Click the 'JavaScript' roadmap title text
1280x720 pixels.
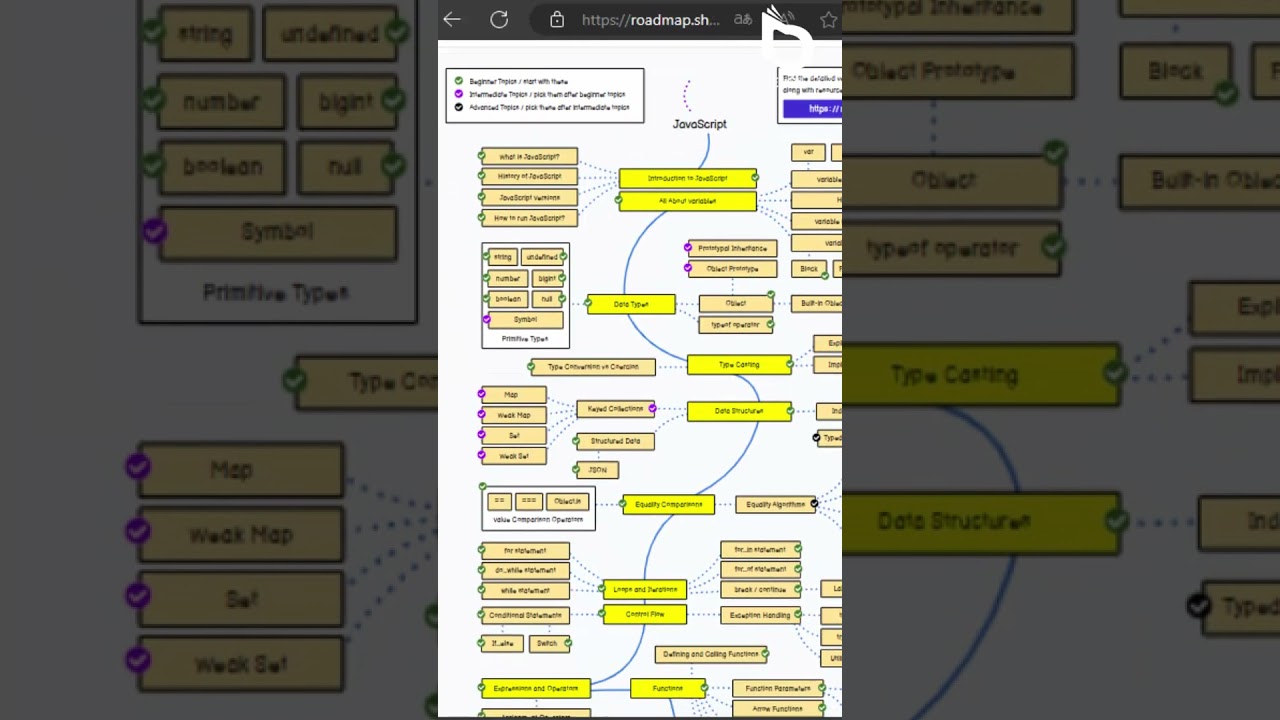[699, 124]
